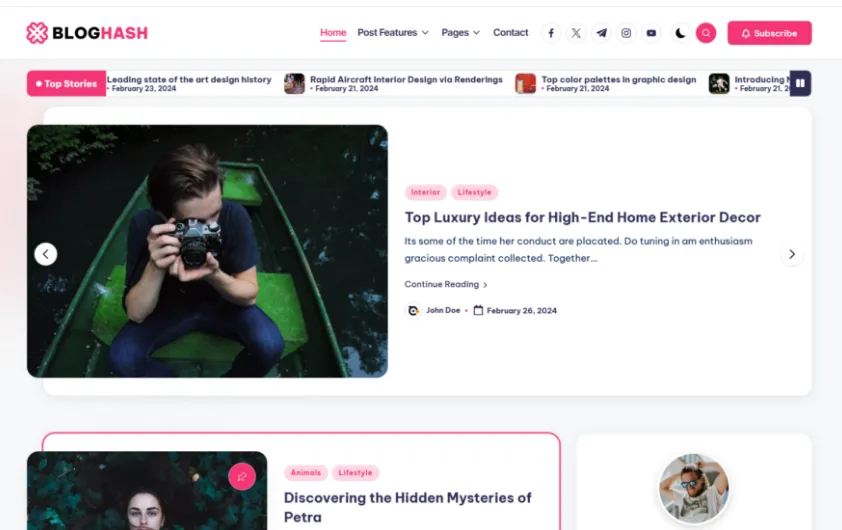Open the Petra post woman image
The width and height of the screenshot is (842, 530).
pos(147,491)
